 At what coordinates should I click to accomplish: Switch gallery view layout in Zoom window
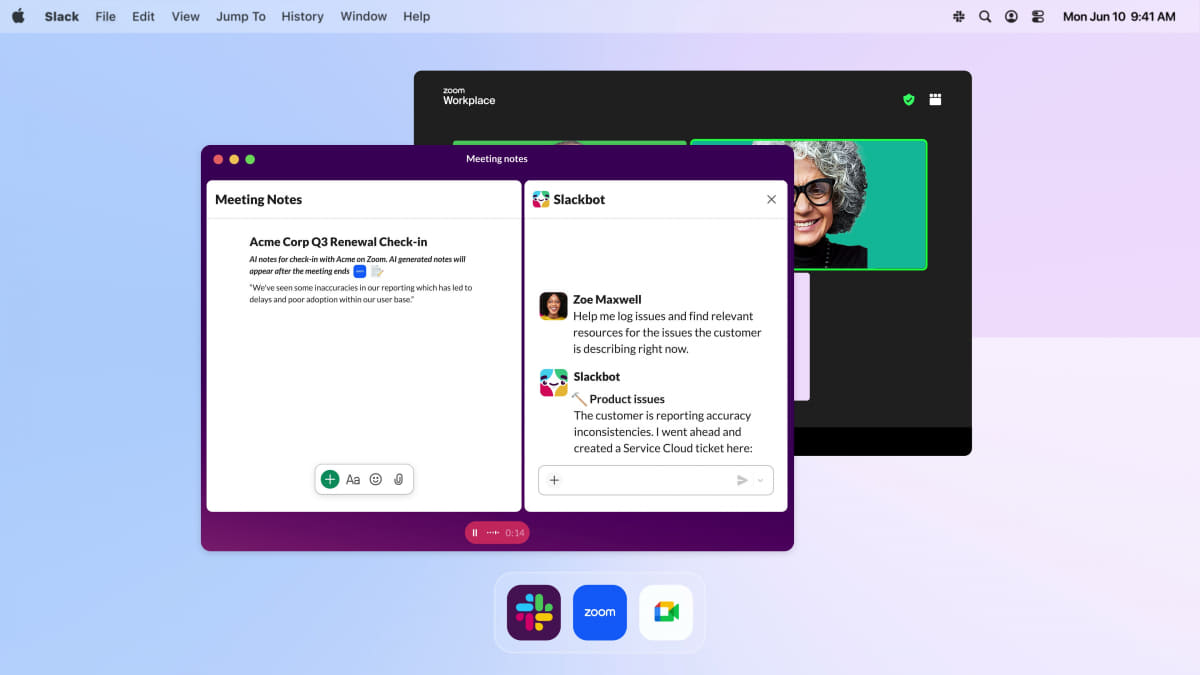coord(936,99)
